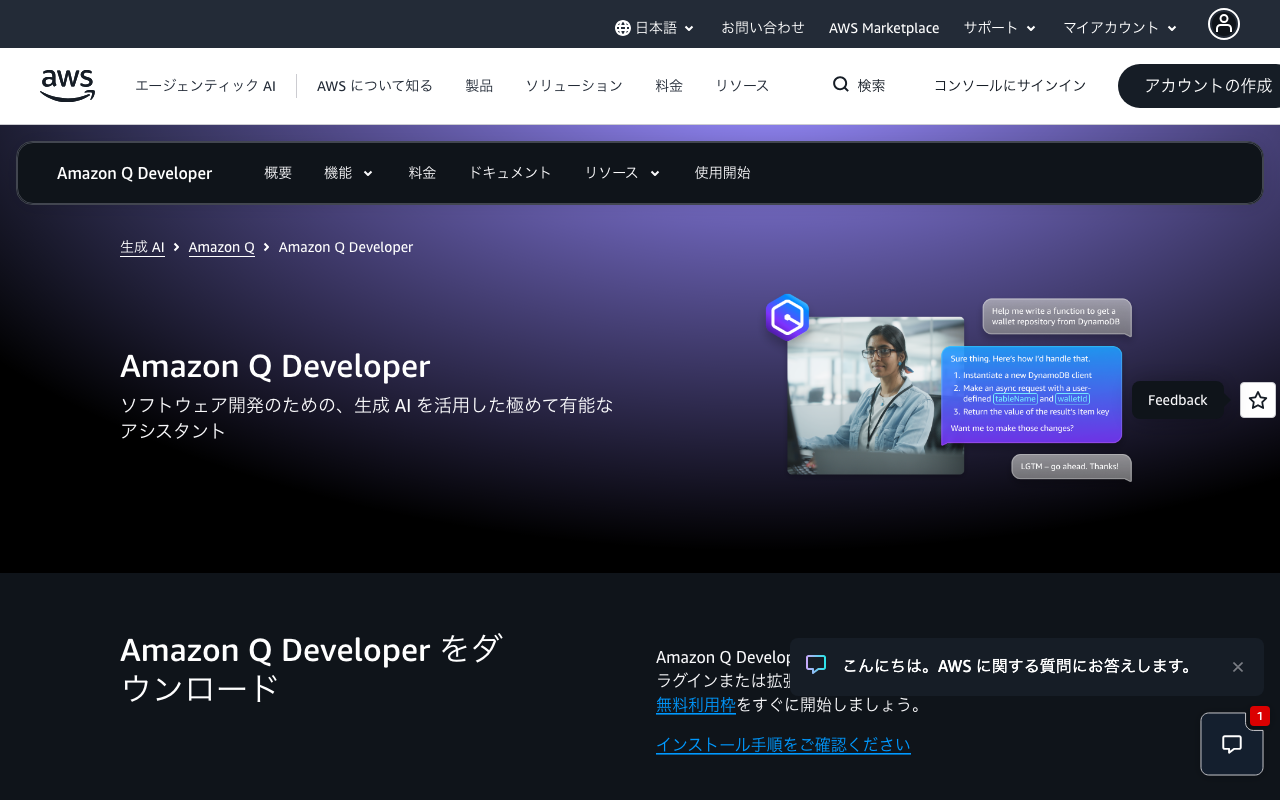Click the 検索 search text
The height and width of the screenshot is (800, 1280).
coord(871,86)
